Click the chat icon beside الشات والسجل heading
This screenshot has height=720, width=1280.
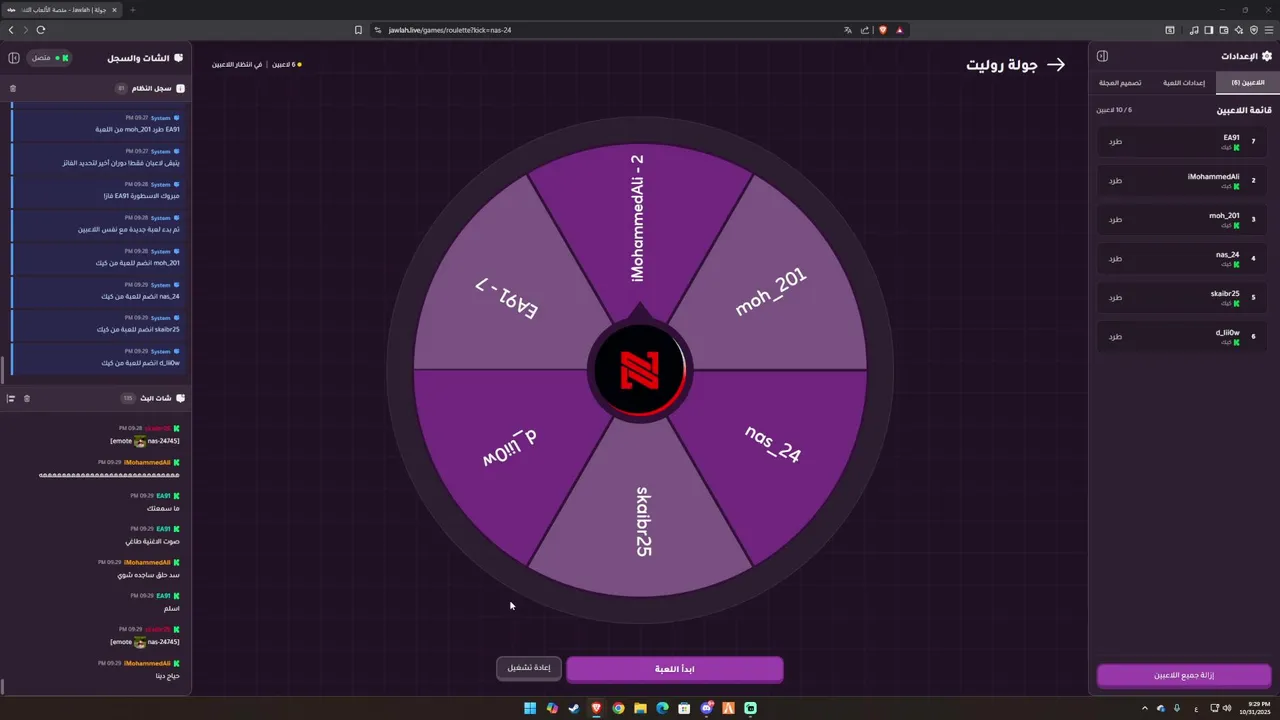pyautogui.click(x=179, y=58)
